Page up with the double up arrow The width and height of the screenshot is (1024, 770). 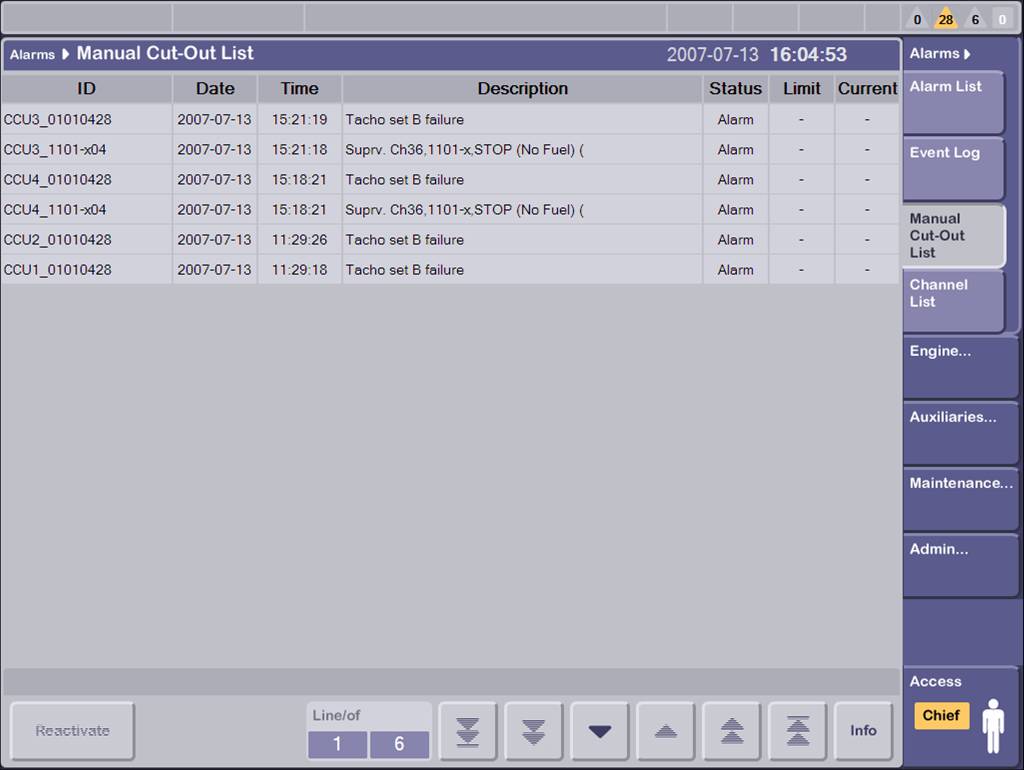tap(732, 731)
